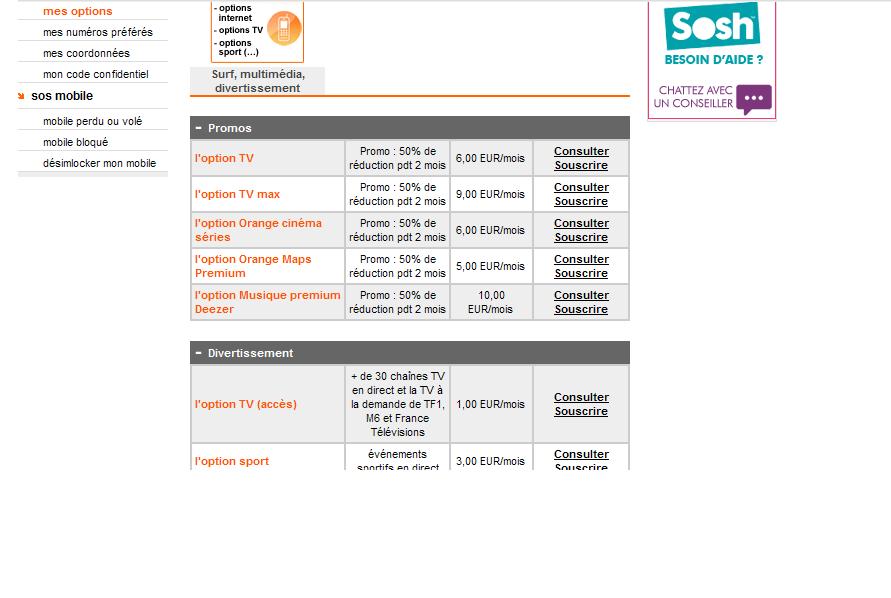Click Consulter for l'option TV (accès)

click(x=581, y=397)
